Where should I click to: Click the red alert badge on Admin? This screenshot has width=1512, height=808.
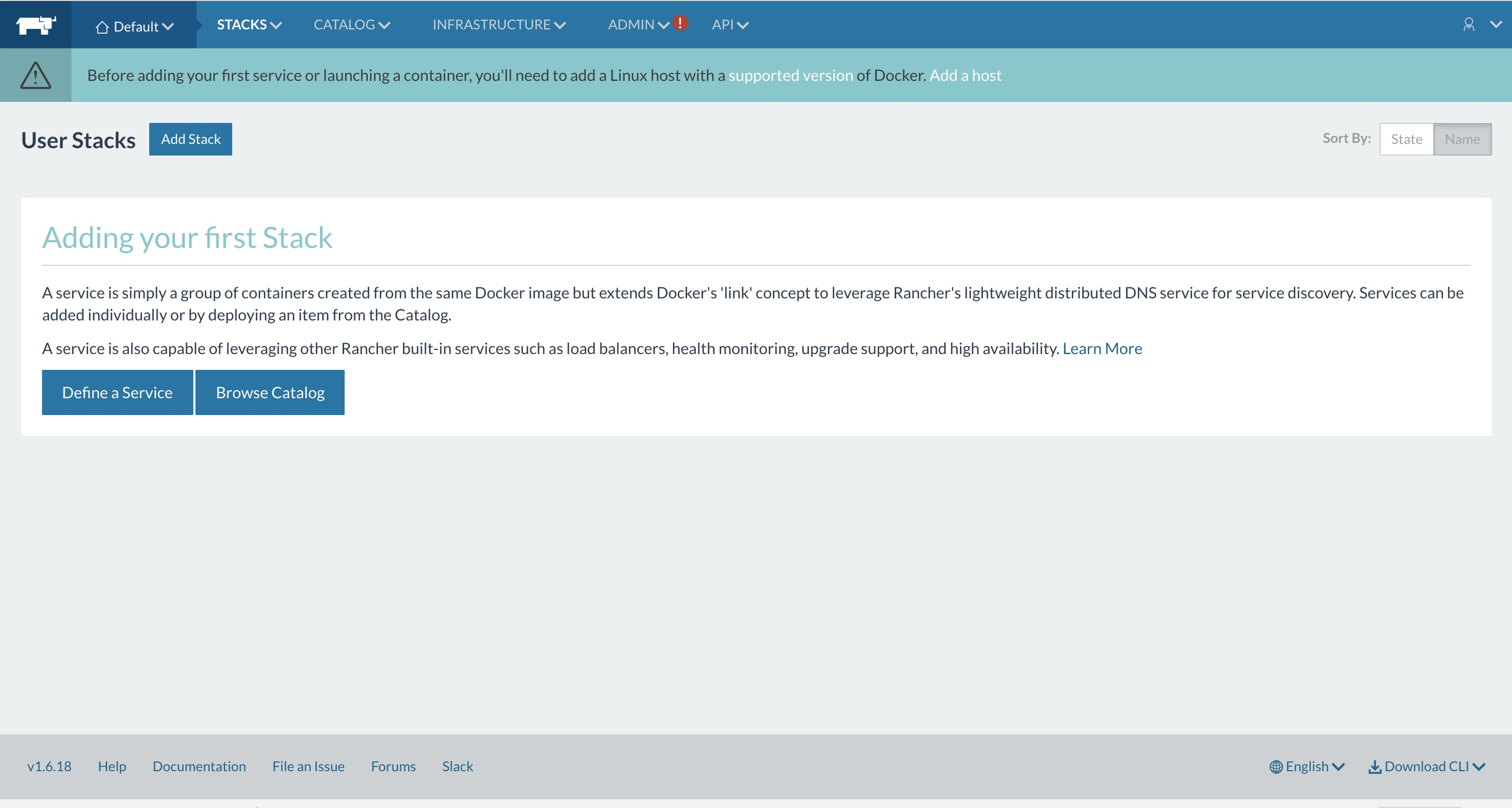(680, 22)
